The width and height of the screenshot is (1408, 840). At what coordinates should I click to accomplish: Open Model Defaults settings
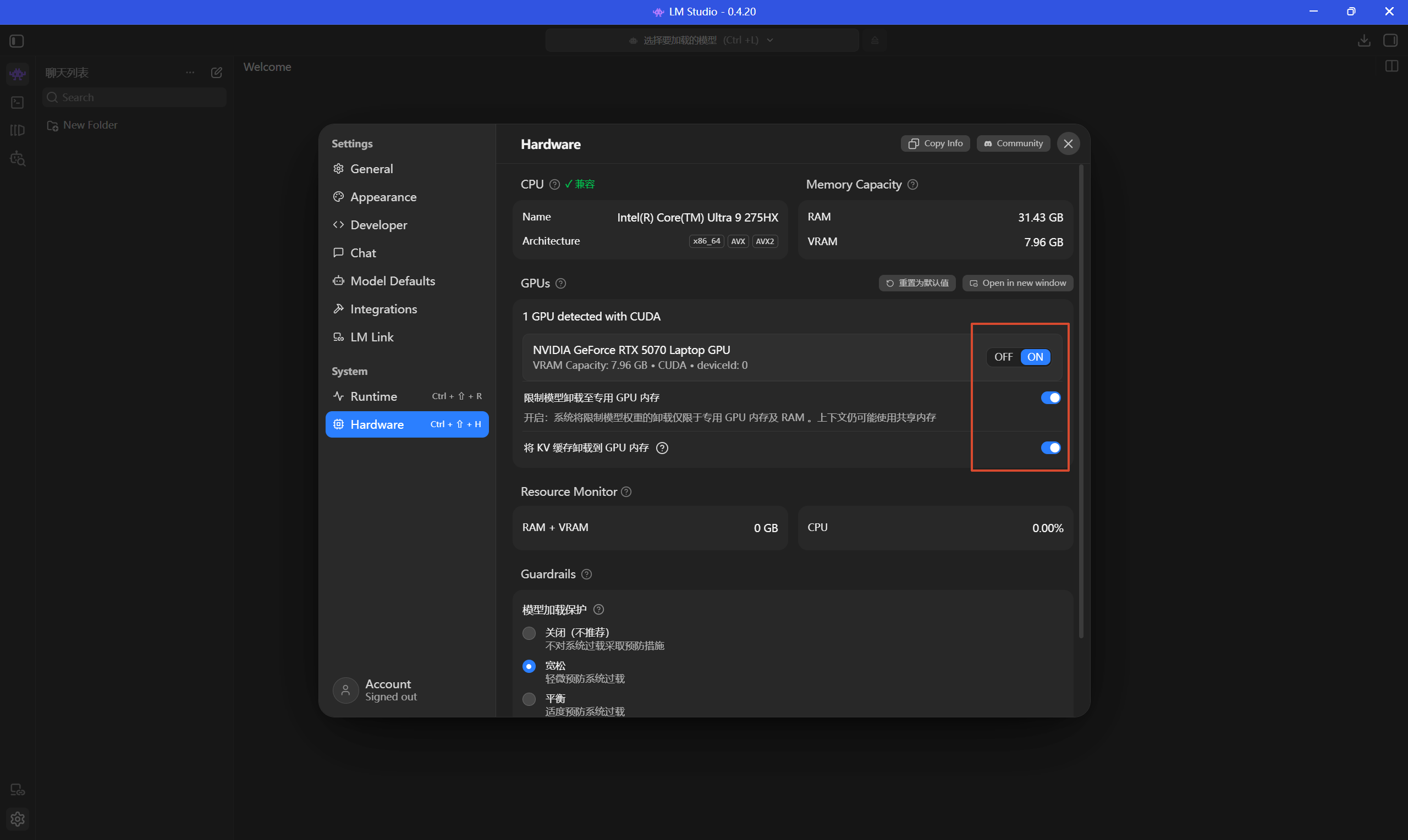[407, 281]
